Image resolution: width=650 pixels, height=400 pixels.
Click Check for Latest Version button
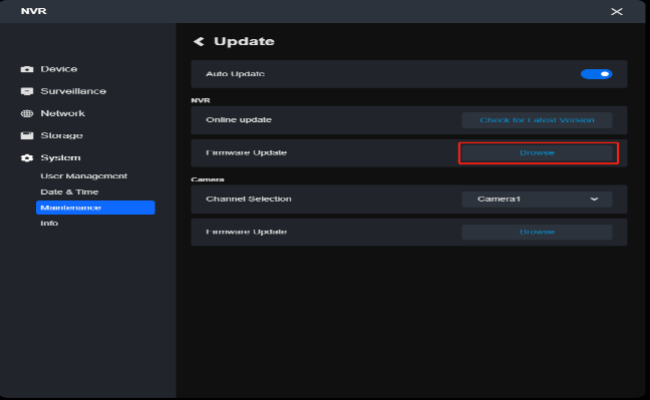tap(536, 120)
